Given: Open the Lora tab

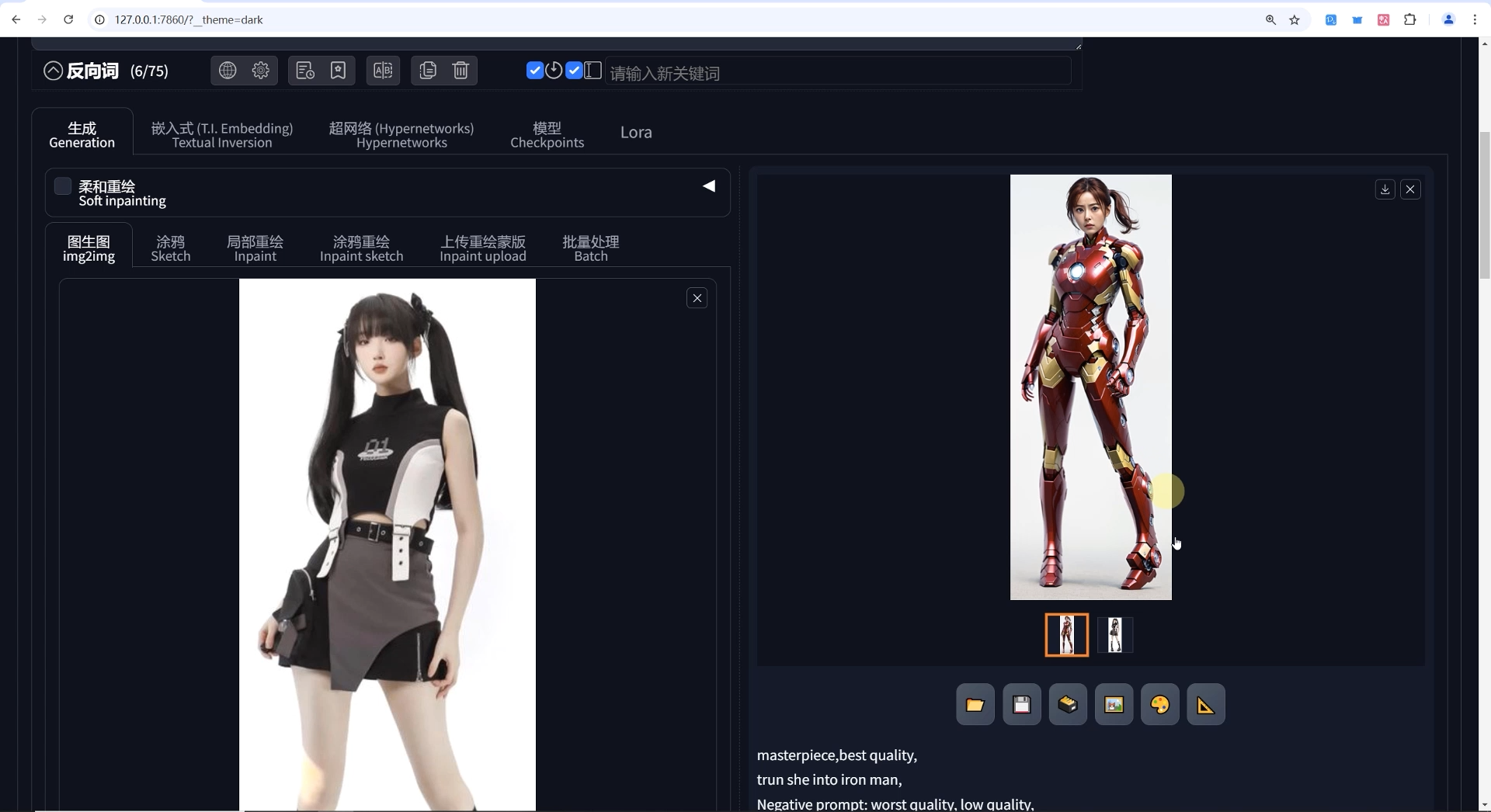Looking at the screenshot, I should coord(636,133).
